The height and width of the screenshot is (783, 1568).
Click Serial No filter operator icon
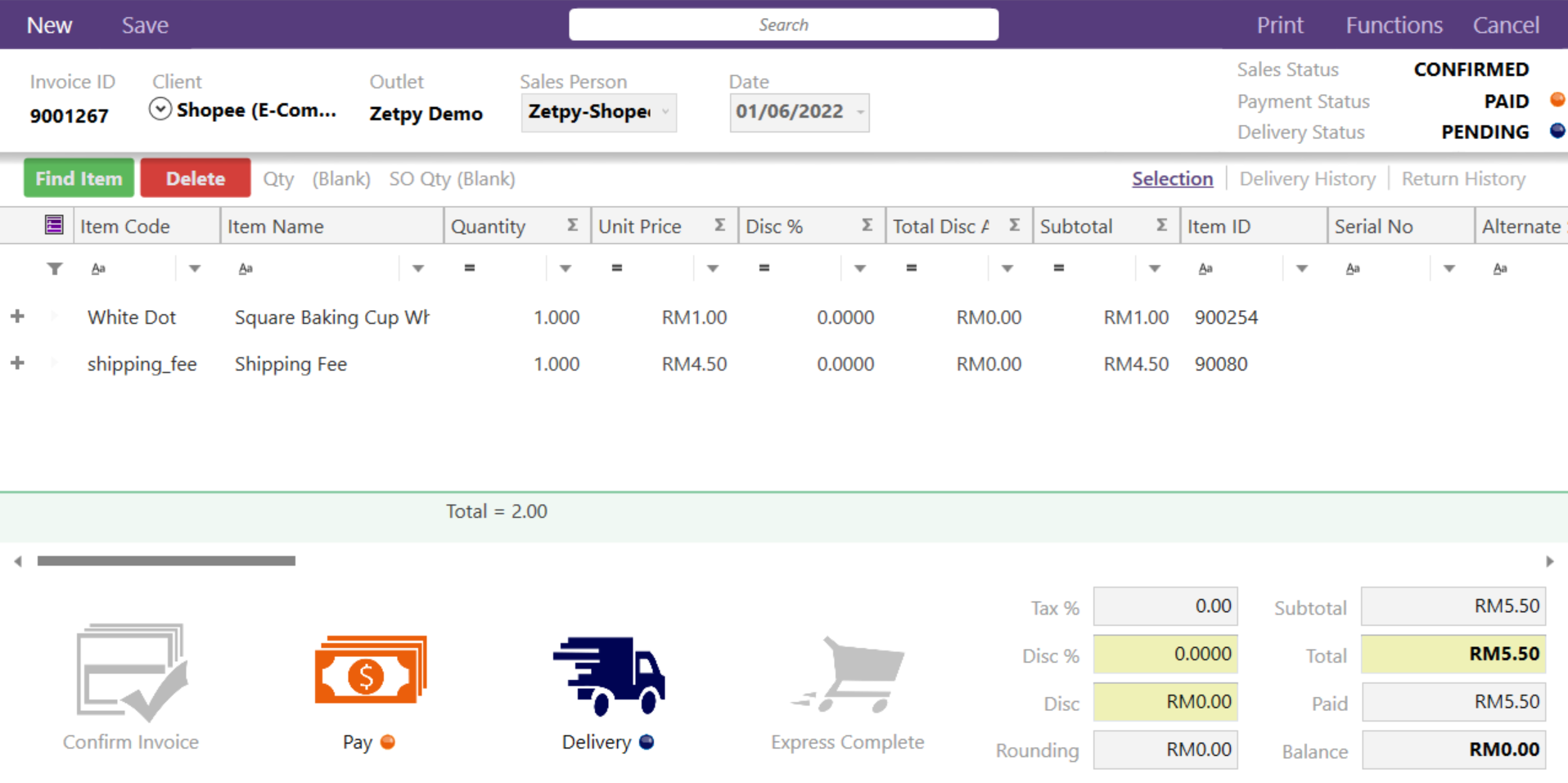[1353, 268]
